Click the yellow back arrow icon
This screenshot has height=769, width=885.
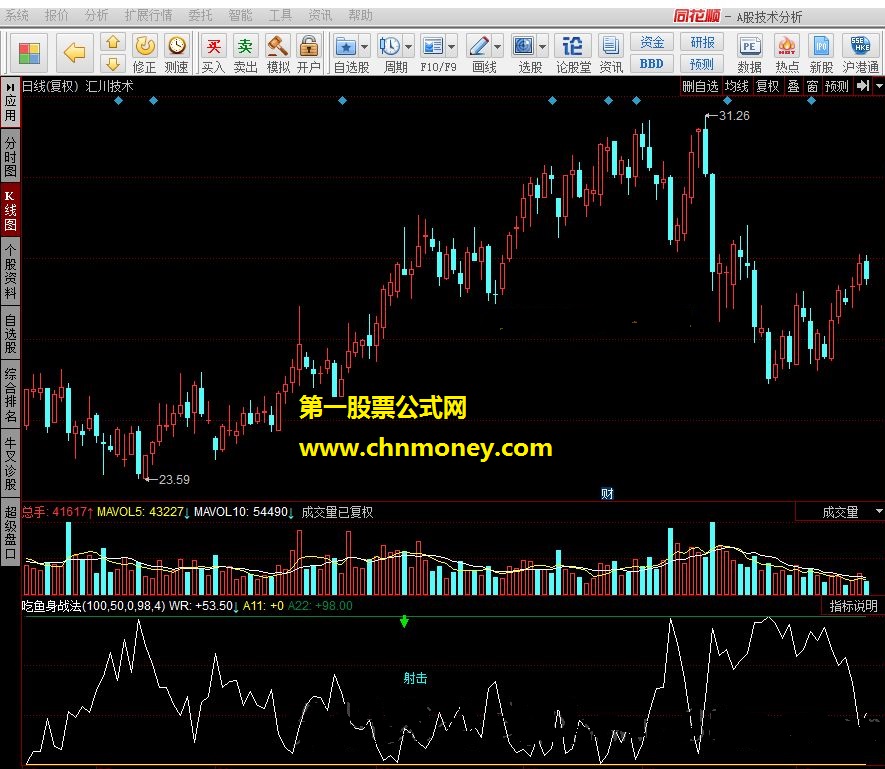74,53
